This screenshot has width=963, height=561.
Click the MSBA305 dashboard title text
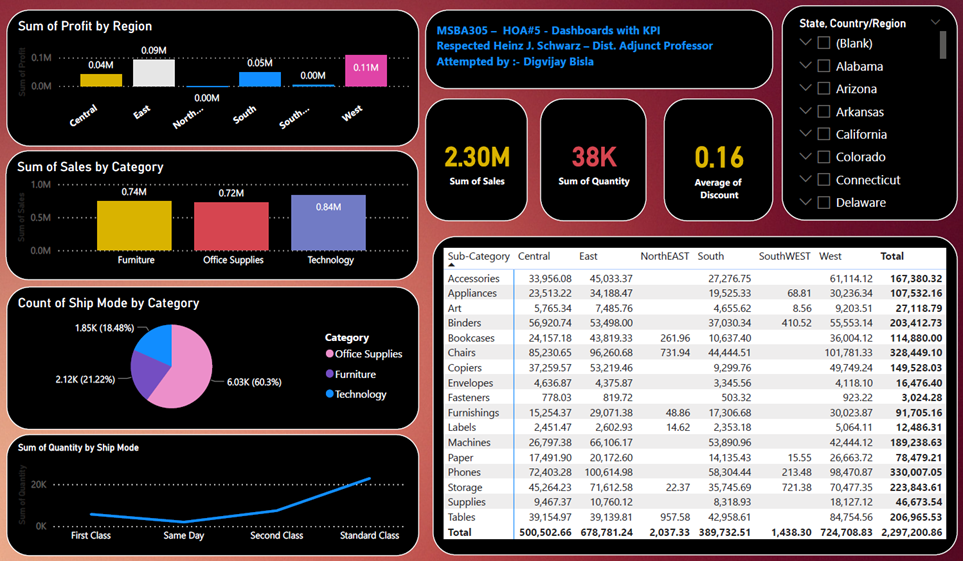548,30
